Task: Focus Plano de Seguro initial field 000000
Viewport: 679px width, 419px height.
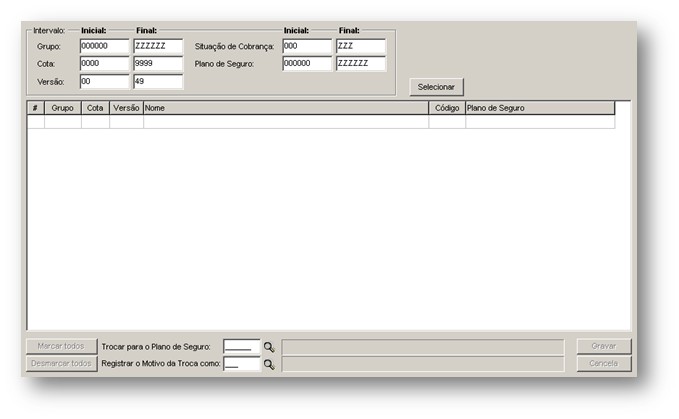Action: coord(307,64)
